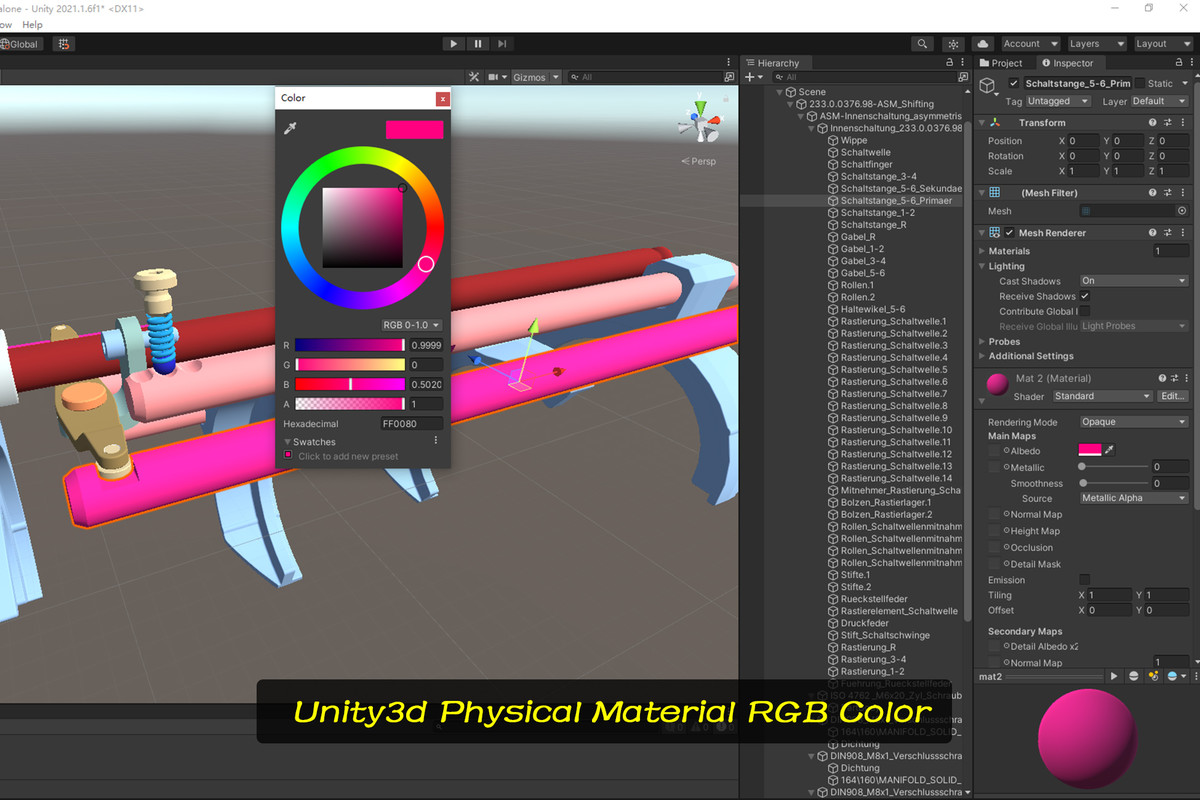Image resolution: width=1200 pixels, height=800 pixels.
Task: Open Transform preset settings icon
Action: point(1167,123)
